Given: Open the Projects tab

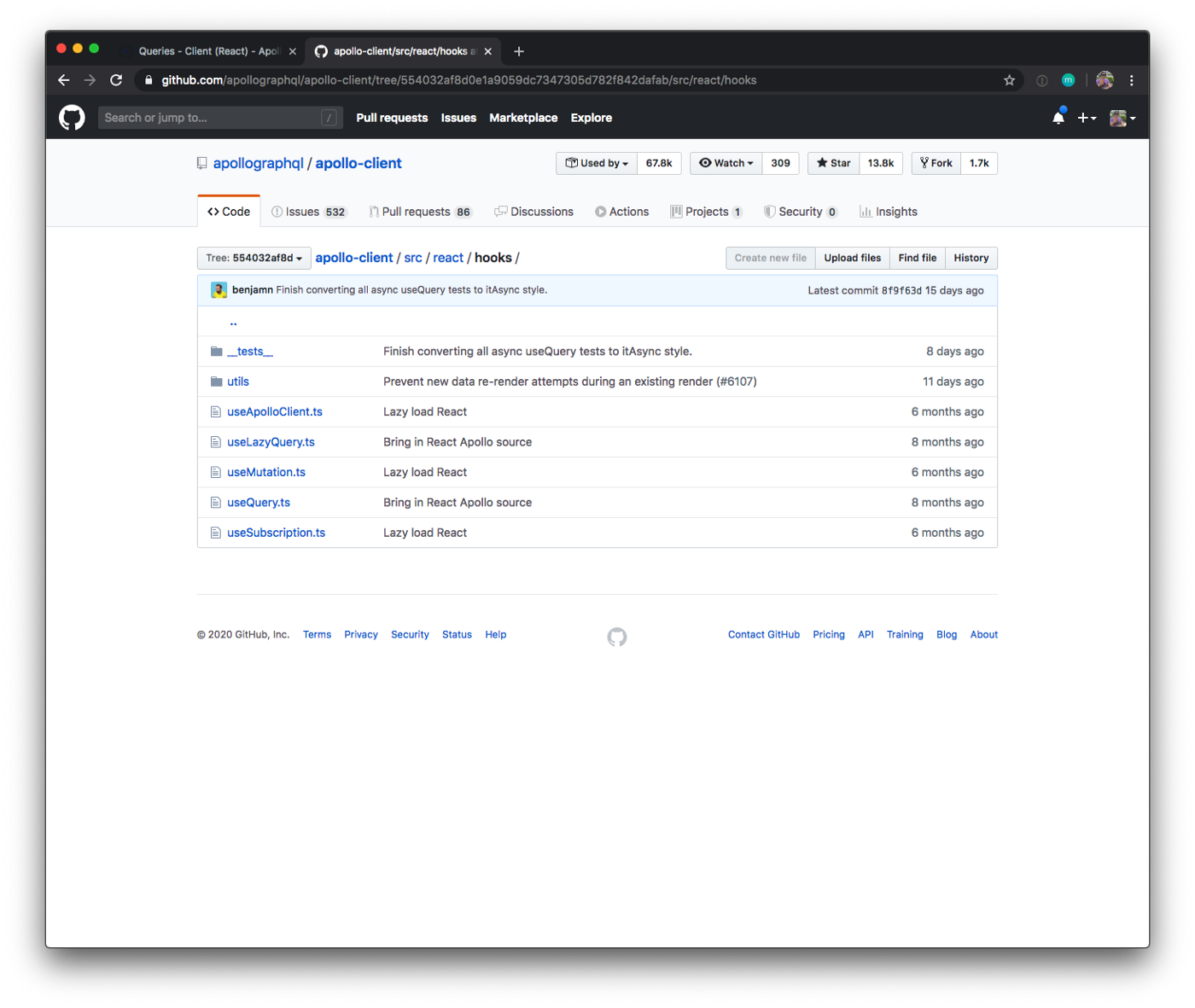Looking at the screenshot, I should (x=707, y=212).
